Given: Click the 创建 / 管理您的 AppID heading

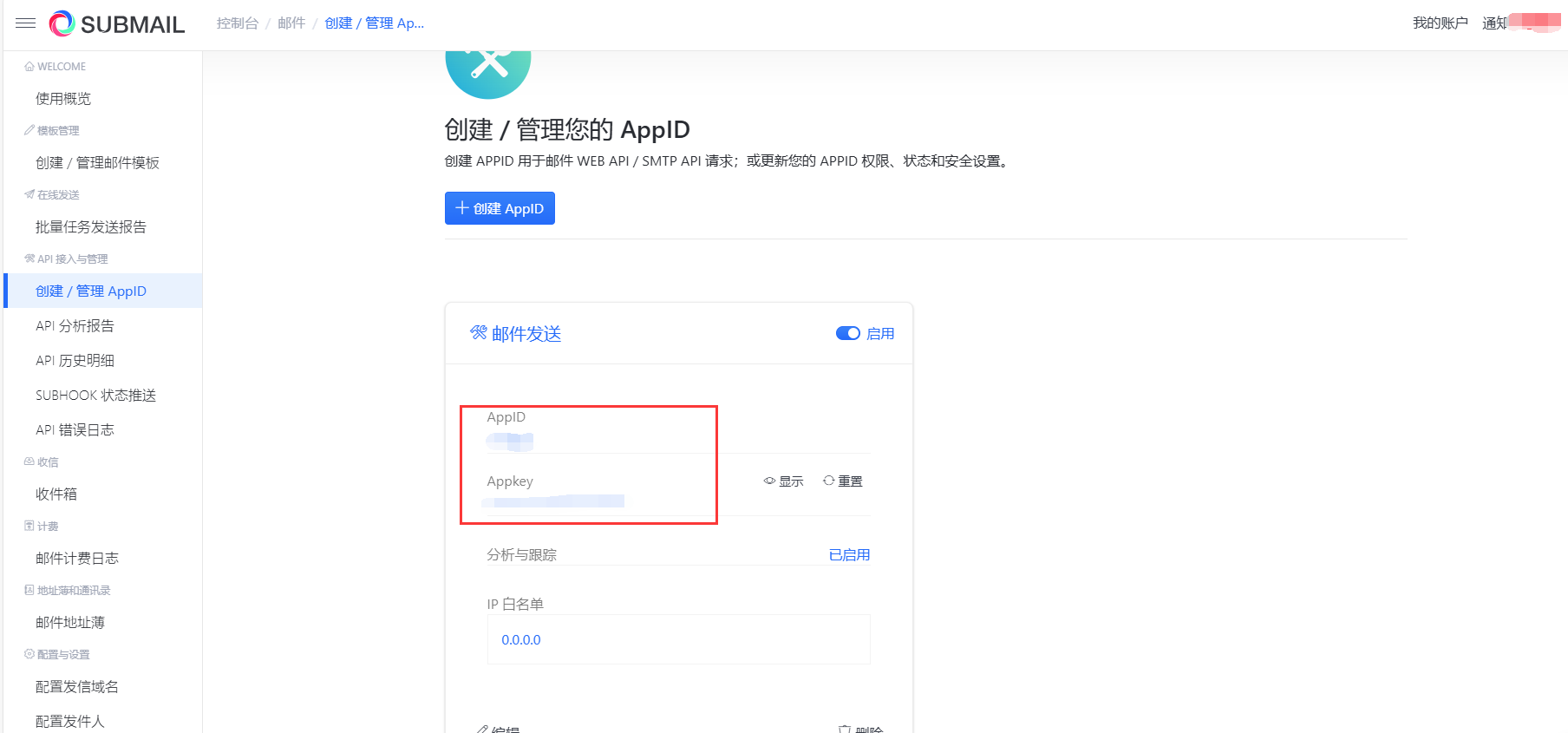Looking at the screenshot, I should pyautogui.click(x=567, y=130).
